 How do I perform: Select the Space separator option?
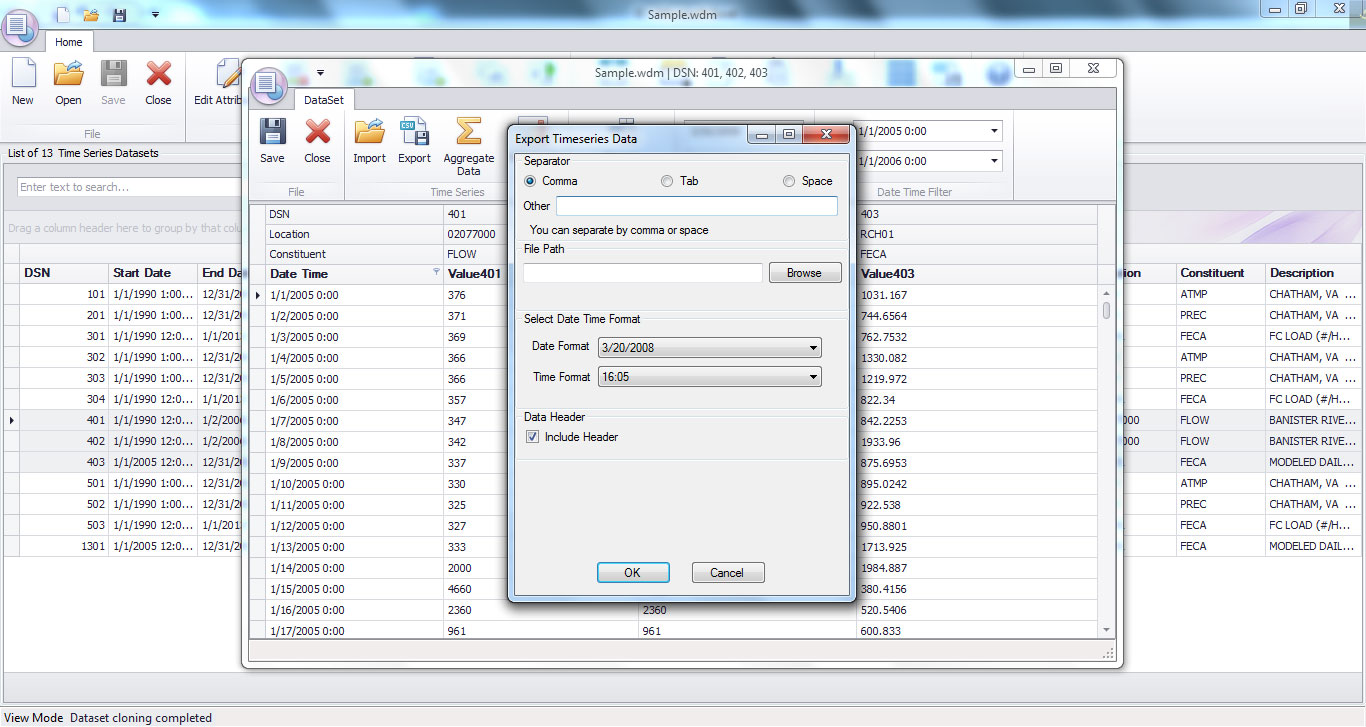[788, 181]
